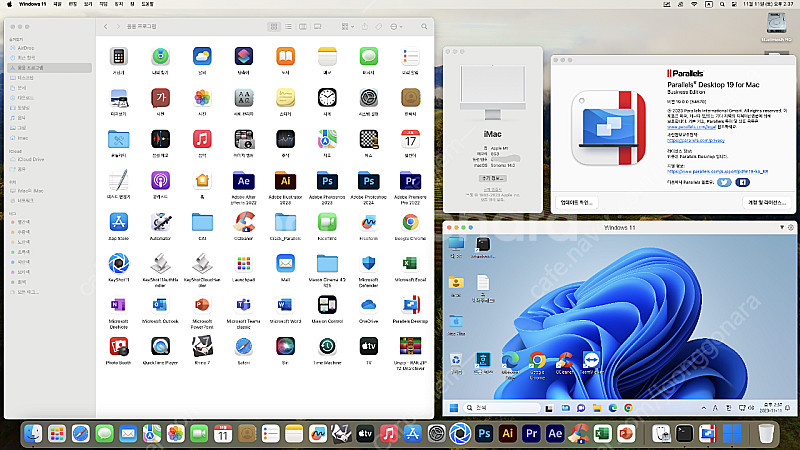Open File Explorer from the Windows taskbar
800x450 pixels.
596,408
